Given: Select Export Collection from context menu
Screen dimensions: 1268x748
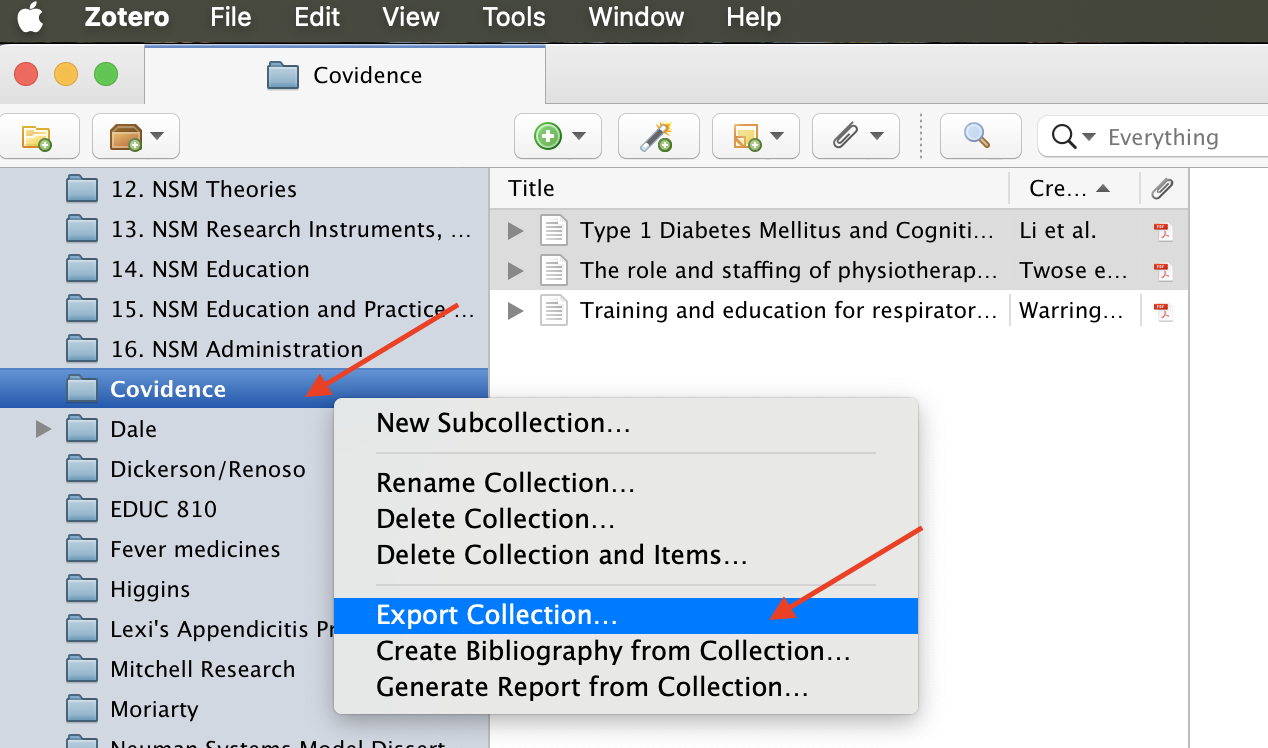Looking at the screenshot, I should pos(496,615).
